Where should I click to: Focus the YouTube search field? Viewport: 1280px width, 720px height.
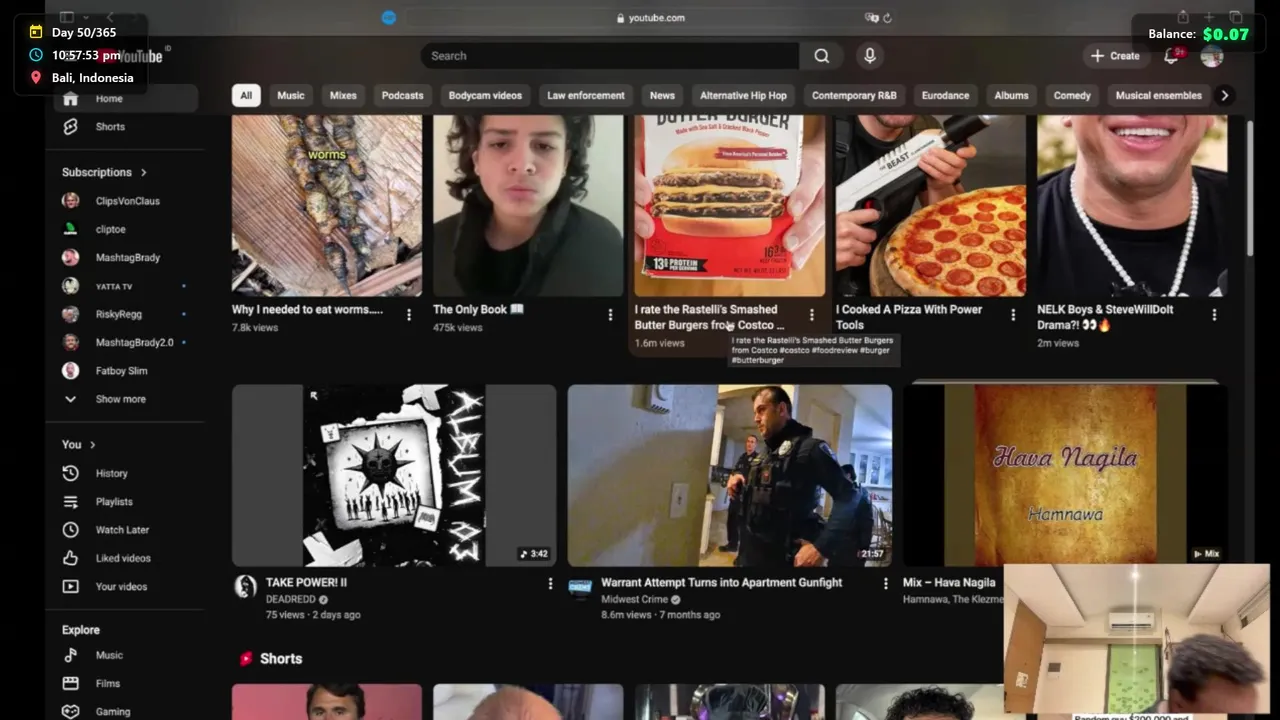tap(610, 56)
